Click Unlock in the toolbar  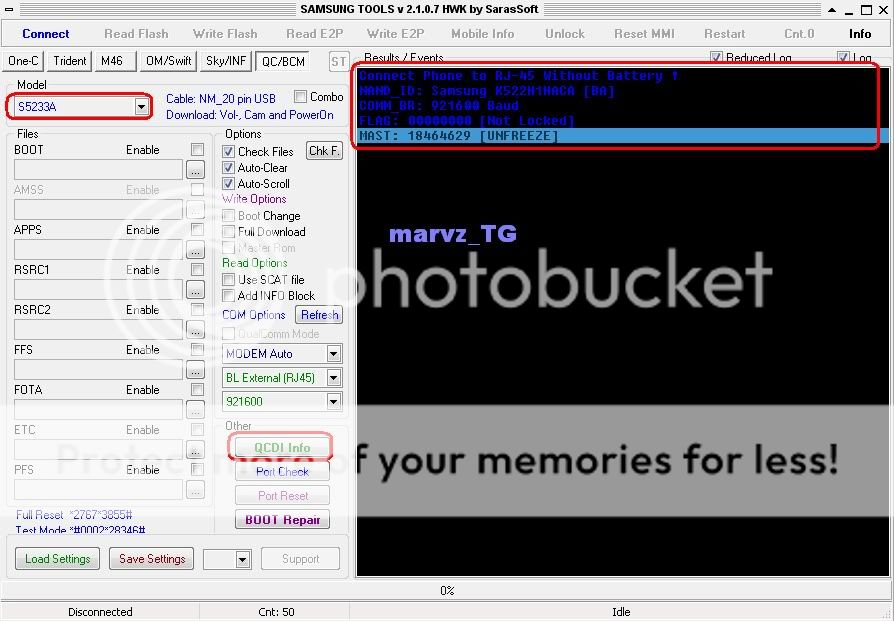565,34
